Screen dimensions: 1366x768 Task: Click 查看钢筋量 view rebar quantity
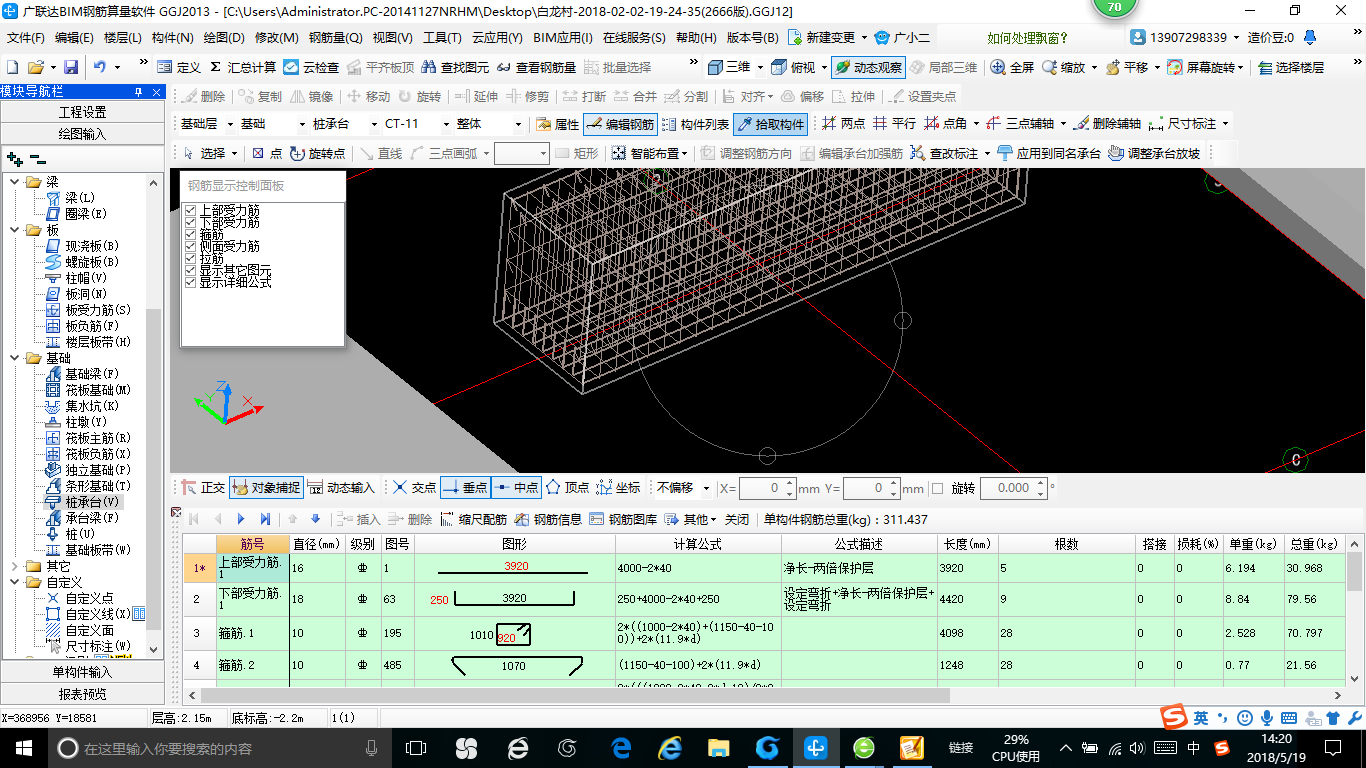coord(536,67)
